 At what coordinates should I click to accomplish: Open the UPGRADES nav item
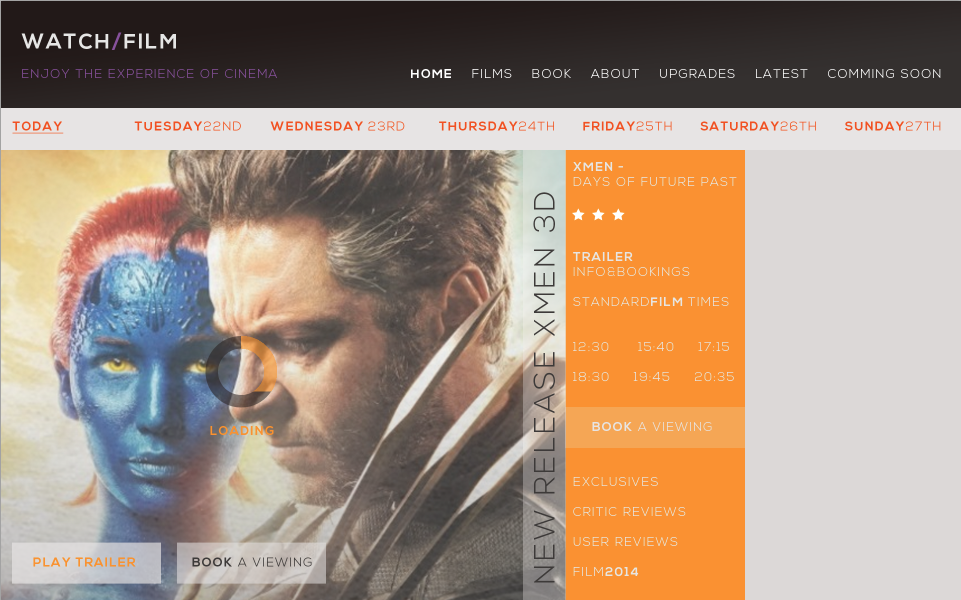click(697, 74)
